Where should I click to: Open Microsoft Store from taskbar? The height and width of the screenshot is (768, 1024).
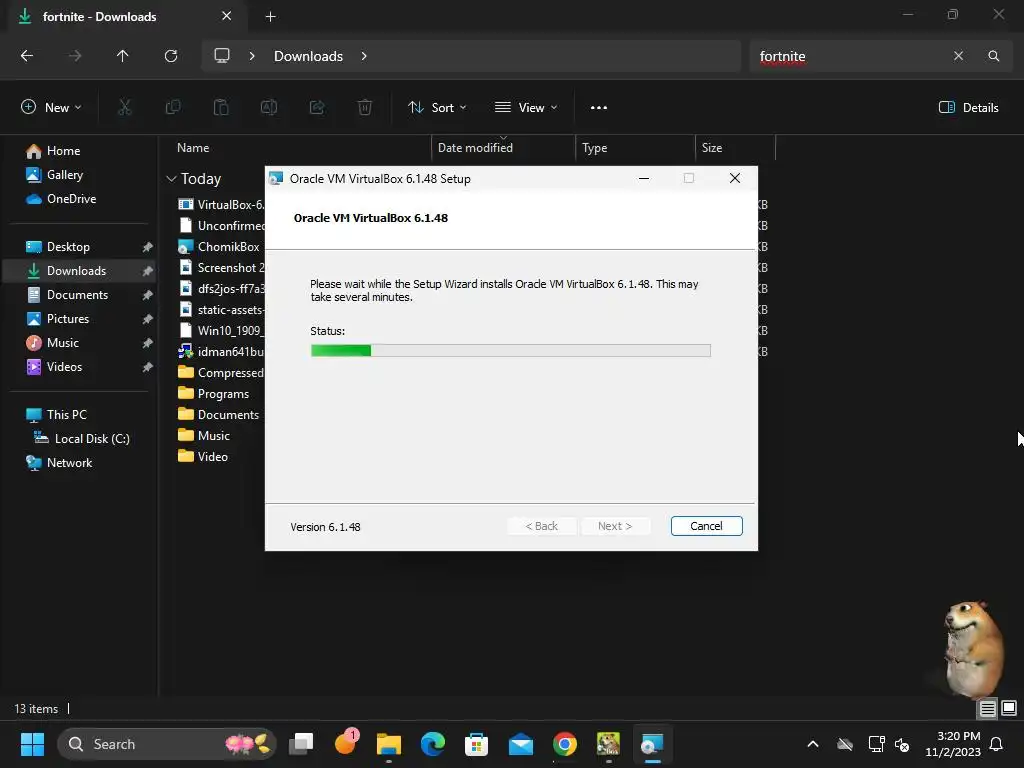[x=476, y=744]
